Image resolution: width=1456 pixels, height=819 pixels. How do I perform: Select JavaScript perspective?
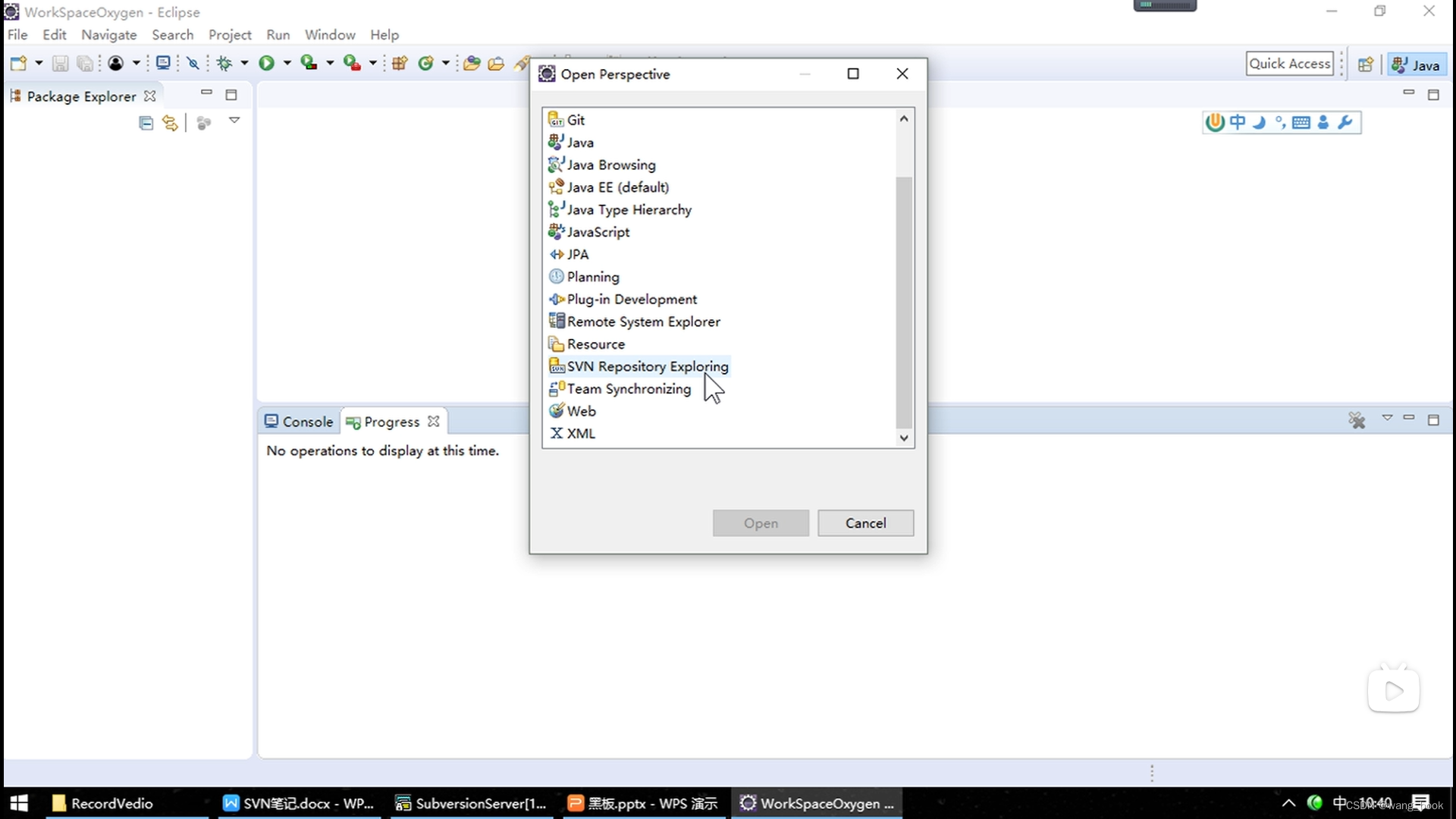pyautogui.click(x=589, y=232)
